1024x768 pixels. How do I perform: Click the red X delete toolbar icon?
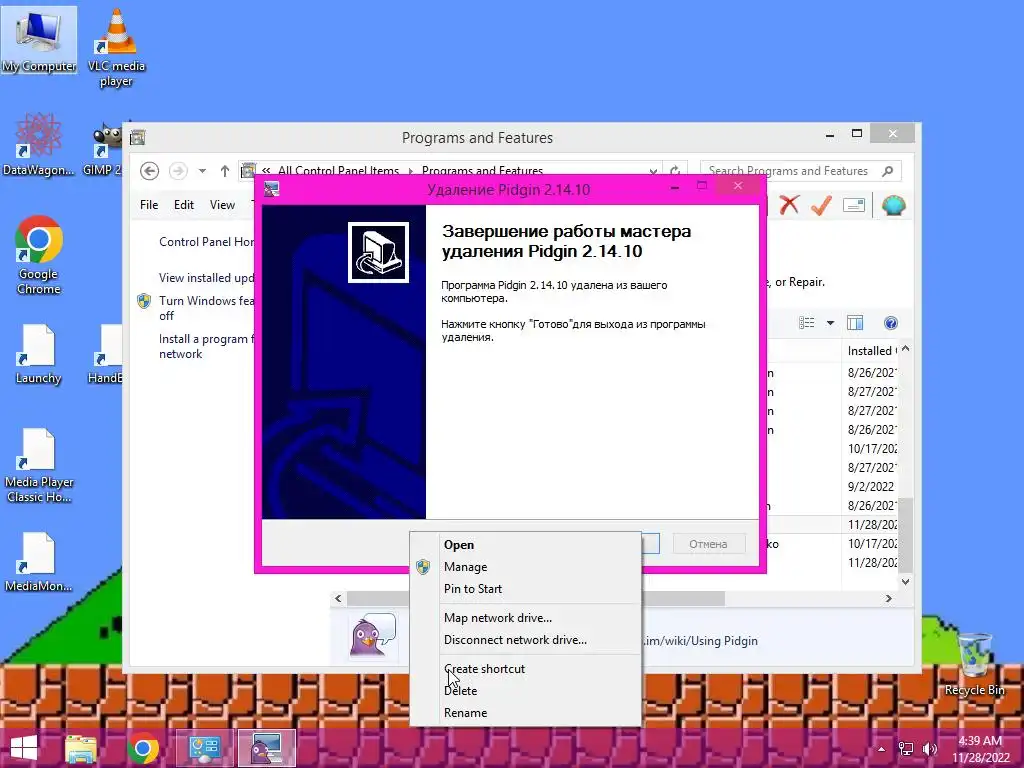789,205
